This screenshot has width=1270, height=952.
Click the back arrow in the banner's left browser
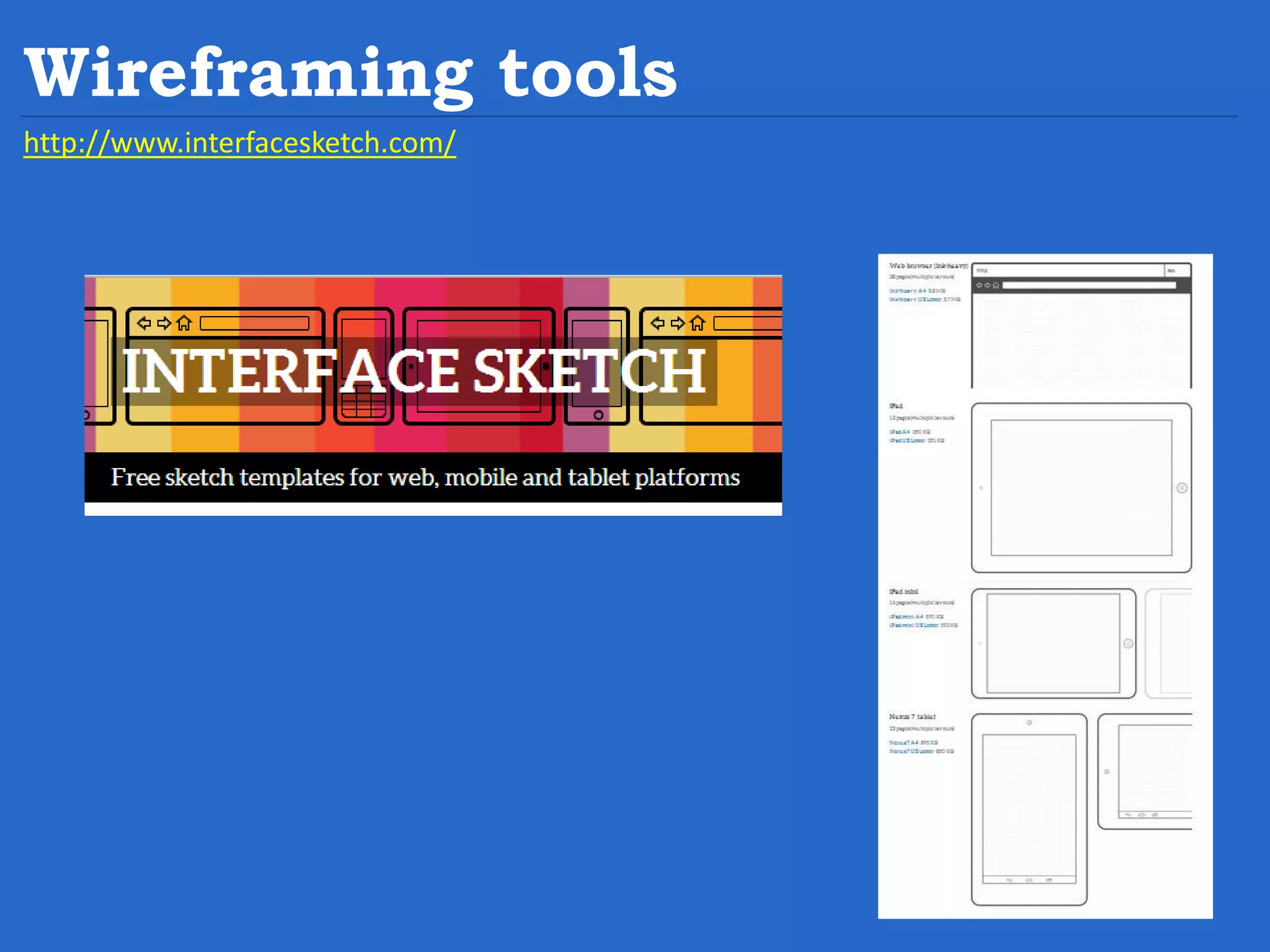144,323
